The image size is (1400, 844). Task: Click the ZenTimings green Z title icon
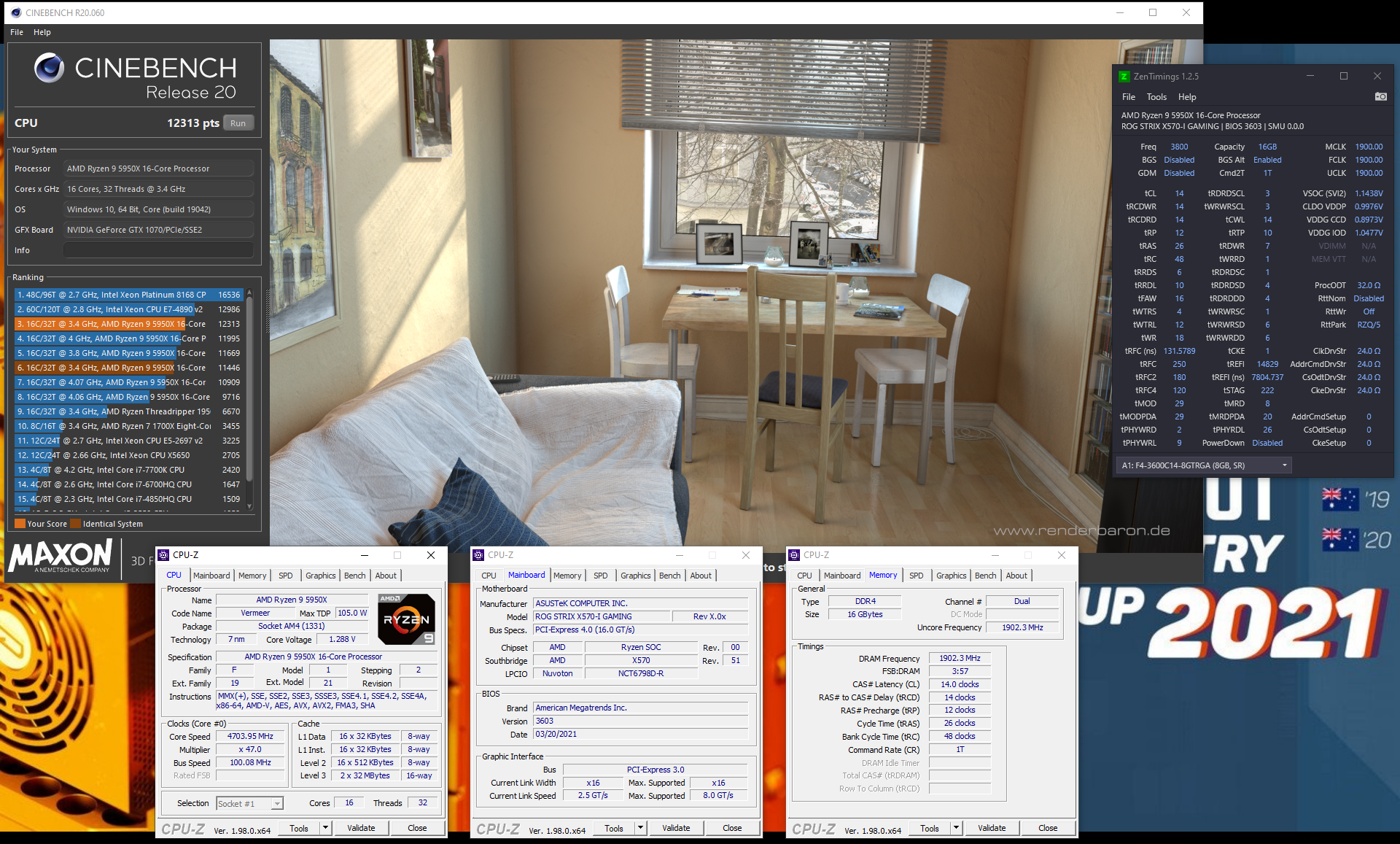tap(1124, 77)
